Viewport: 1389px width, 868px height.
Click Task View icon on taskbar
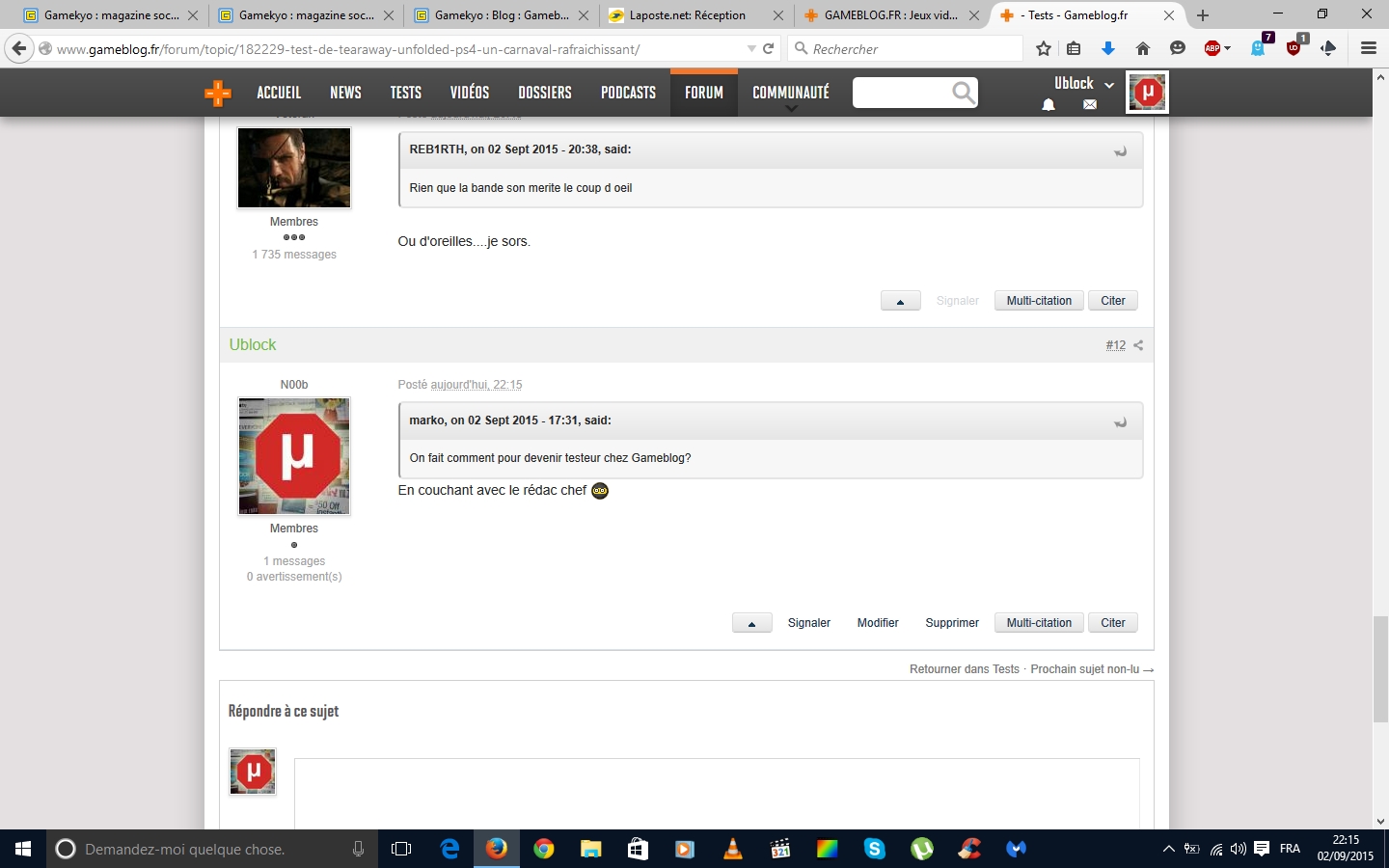401,849
